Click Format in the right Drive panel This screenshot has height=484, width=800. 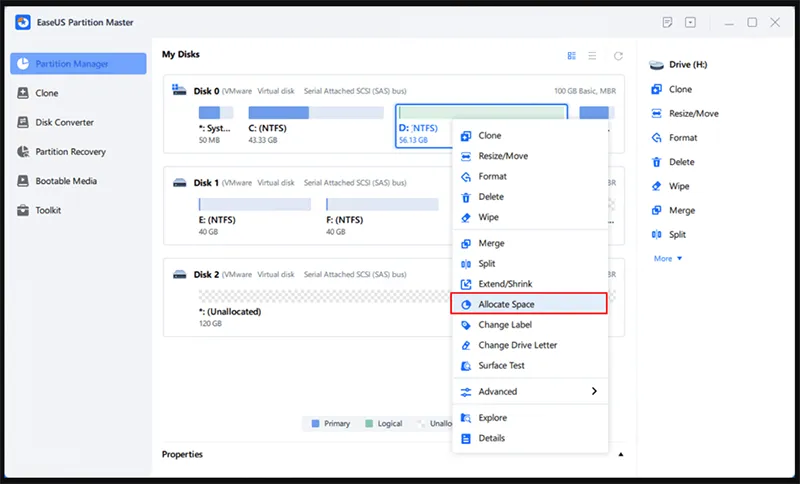[x=674, y=138]
